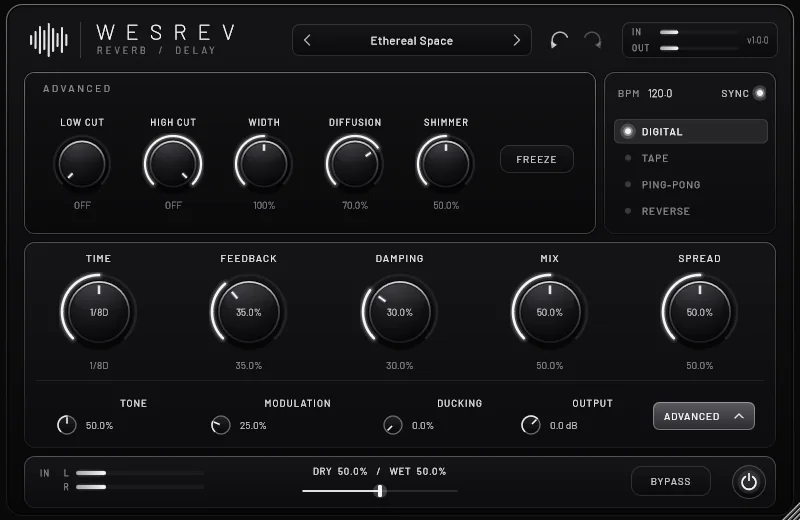Click the top-right IN level meter
This screenshot has width=800, height=520.
tap(698, 32)
